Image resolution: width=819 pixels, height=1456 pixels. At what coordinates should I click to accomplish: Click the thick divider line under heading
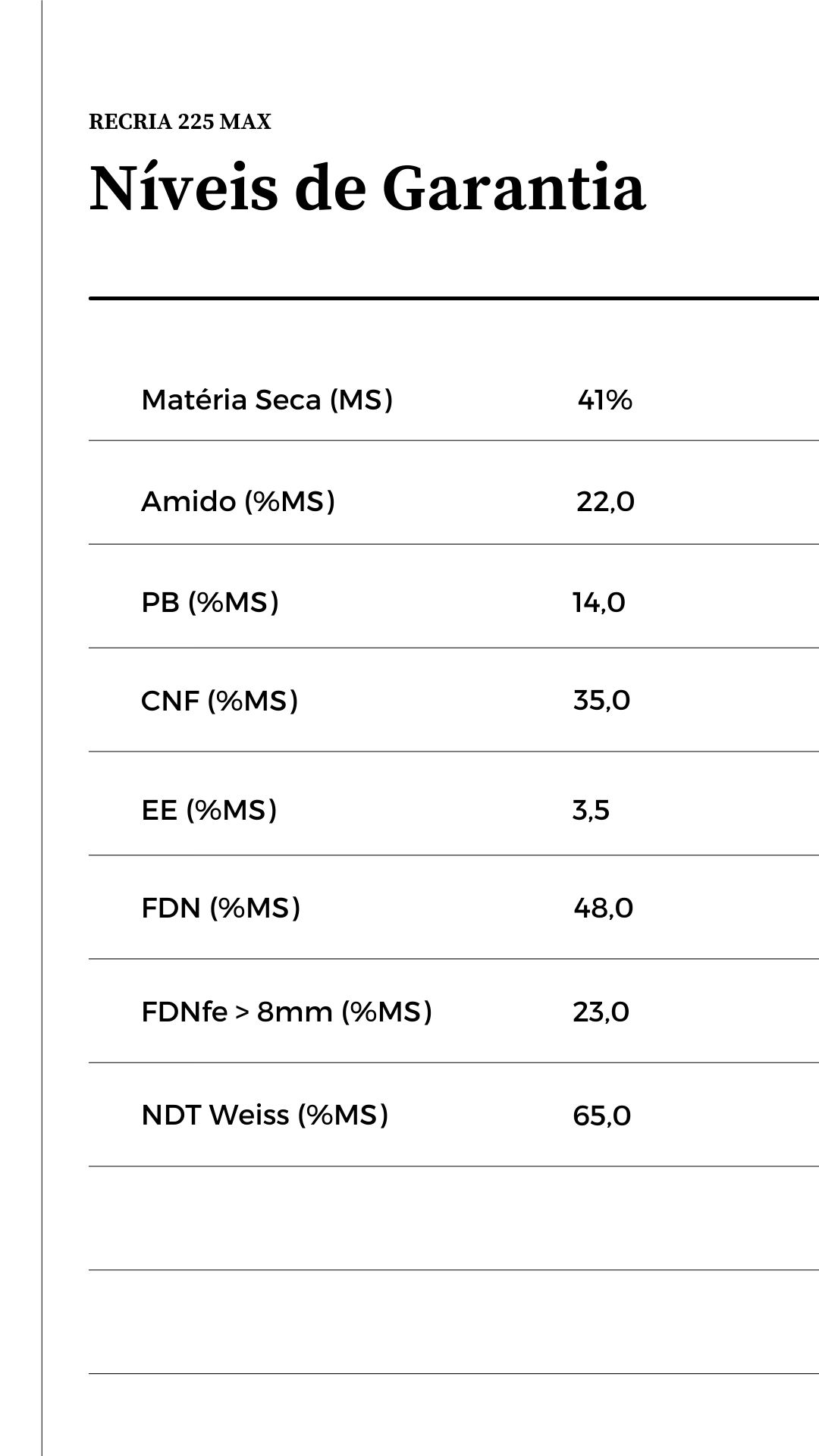click(453, 299)
